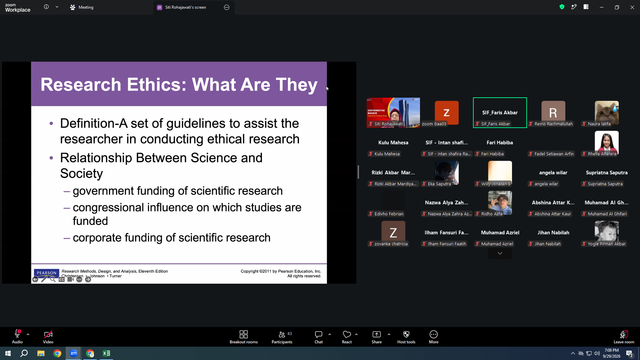Switch to the Meeting tab
This screenshot has height=360, width=640.
tap(82, 7)
